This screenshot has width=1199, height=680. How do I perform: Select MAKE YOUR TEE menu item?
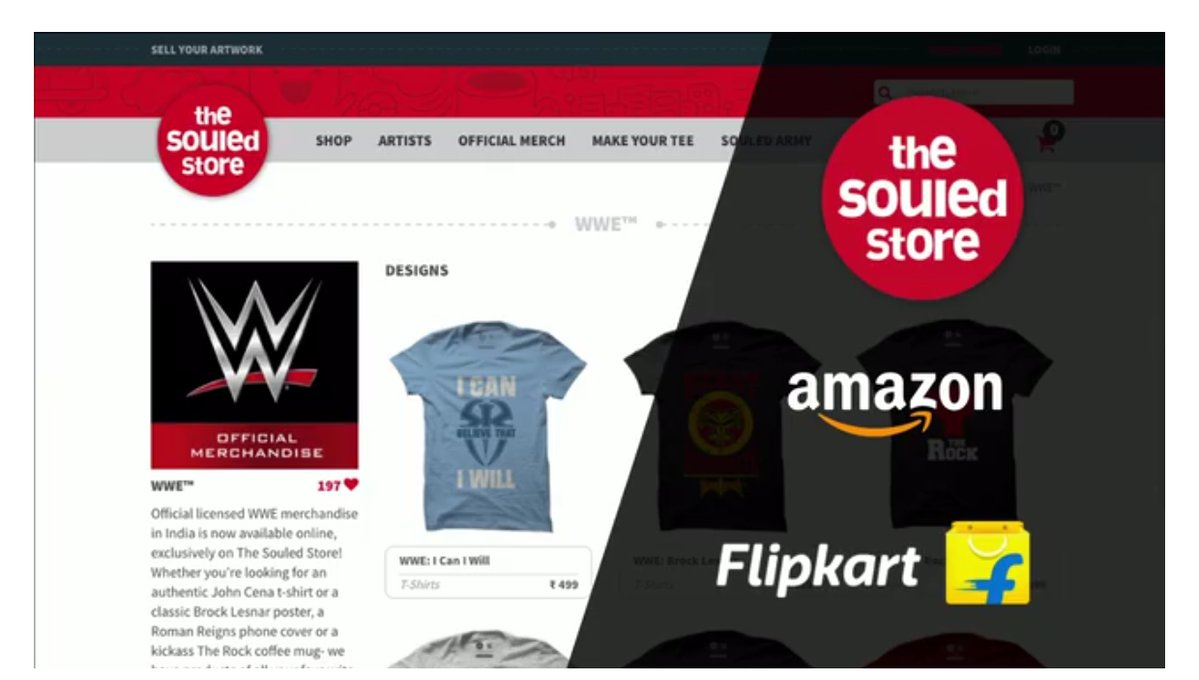click(x=642, y=141)
